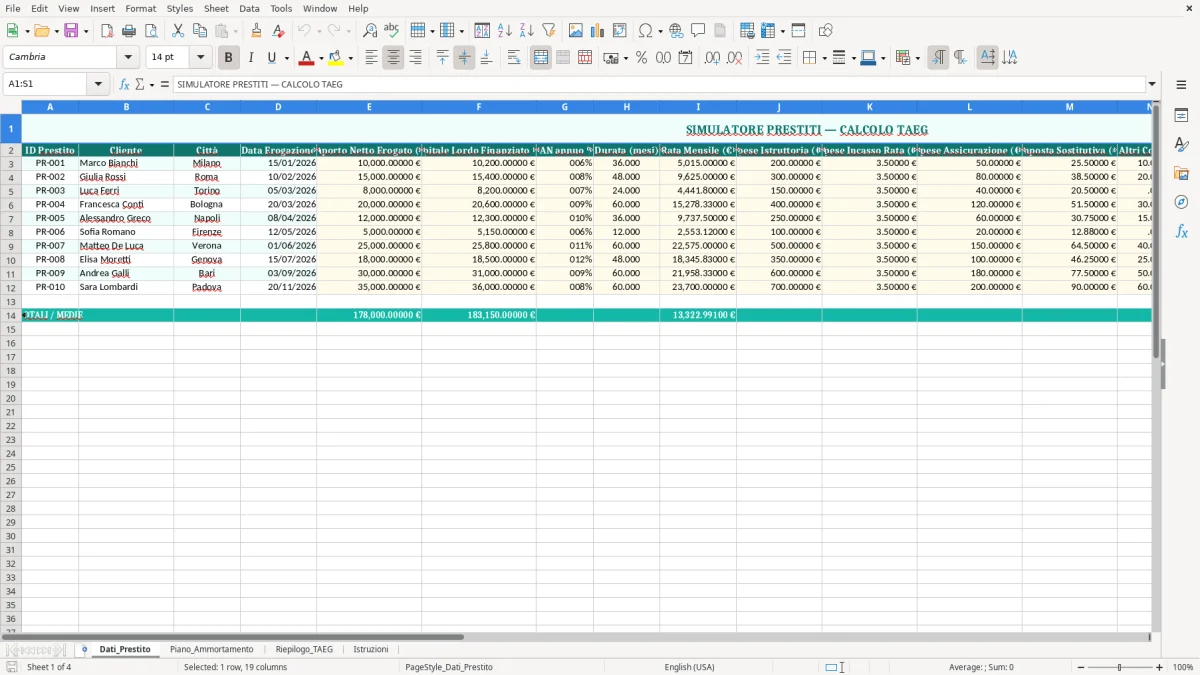Click the Insert Image icon
Image resolution: width=1200 pixels, height=675 pixels.
click(x=576, y=31)
